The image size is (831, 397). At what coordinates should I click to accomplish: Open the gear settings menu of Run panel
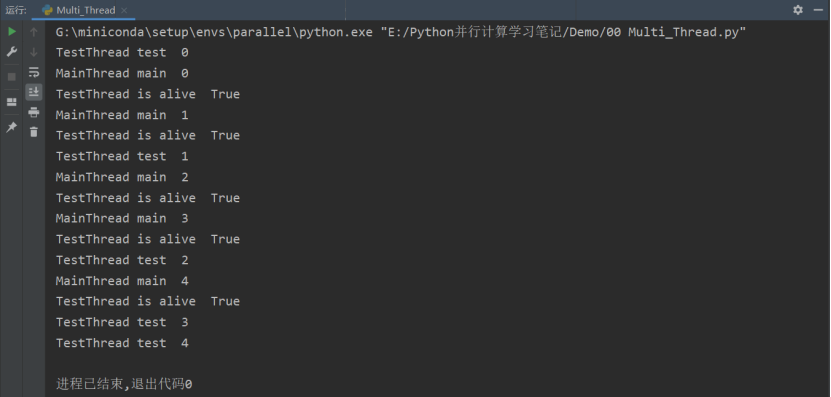798,10
